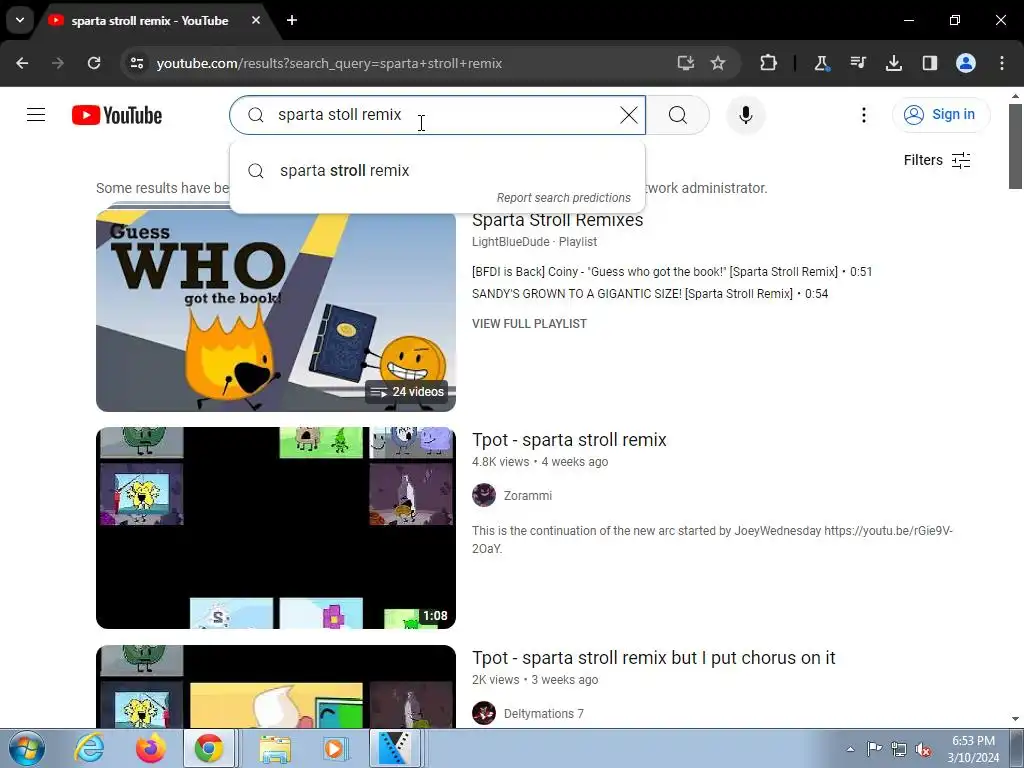
Task: Open the media control icon in toolbar
Action: (857, 63)
